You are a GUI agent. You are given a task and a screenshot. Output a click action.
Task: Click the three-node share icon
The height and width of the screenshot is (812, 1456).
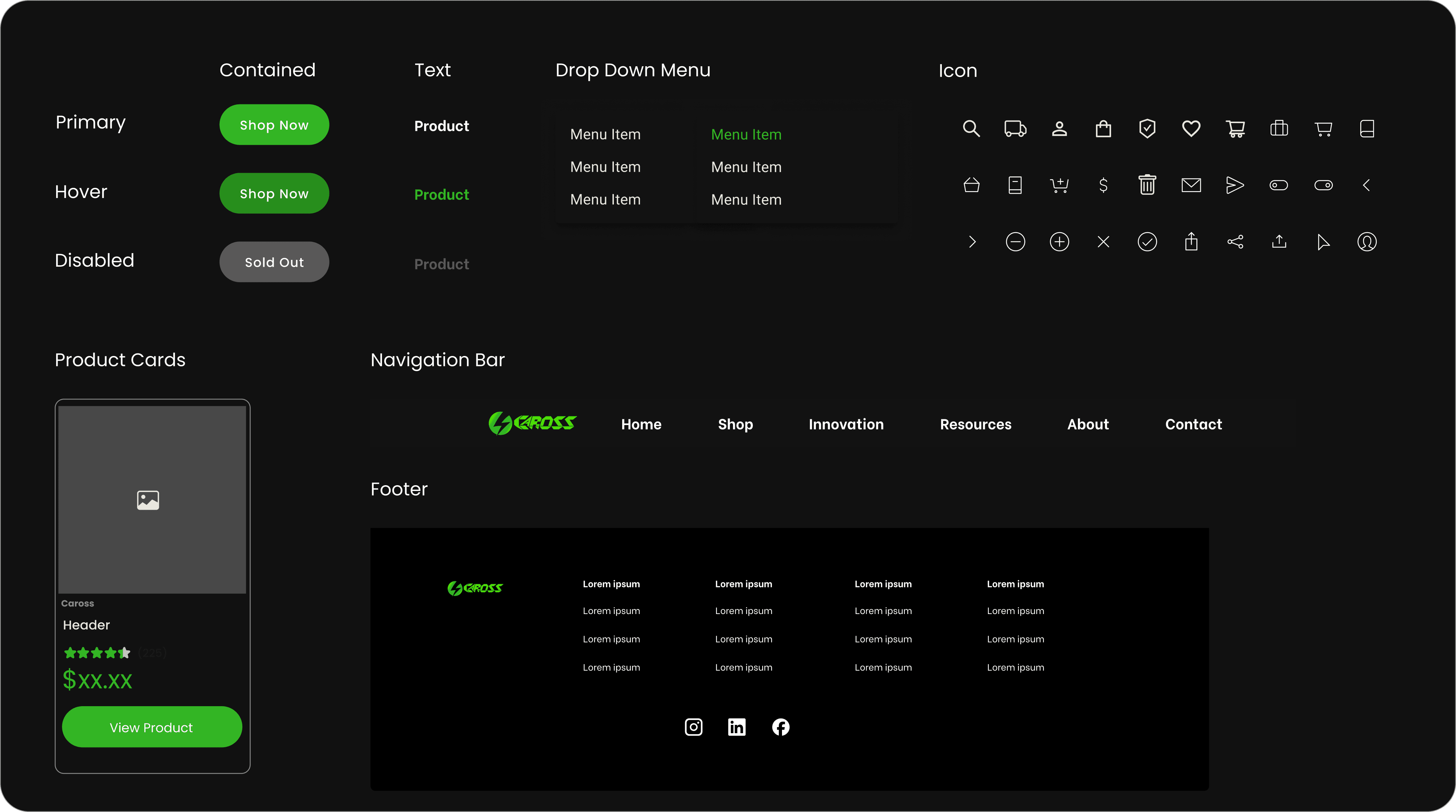[1235, 242]
